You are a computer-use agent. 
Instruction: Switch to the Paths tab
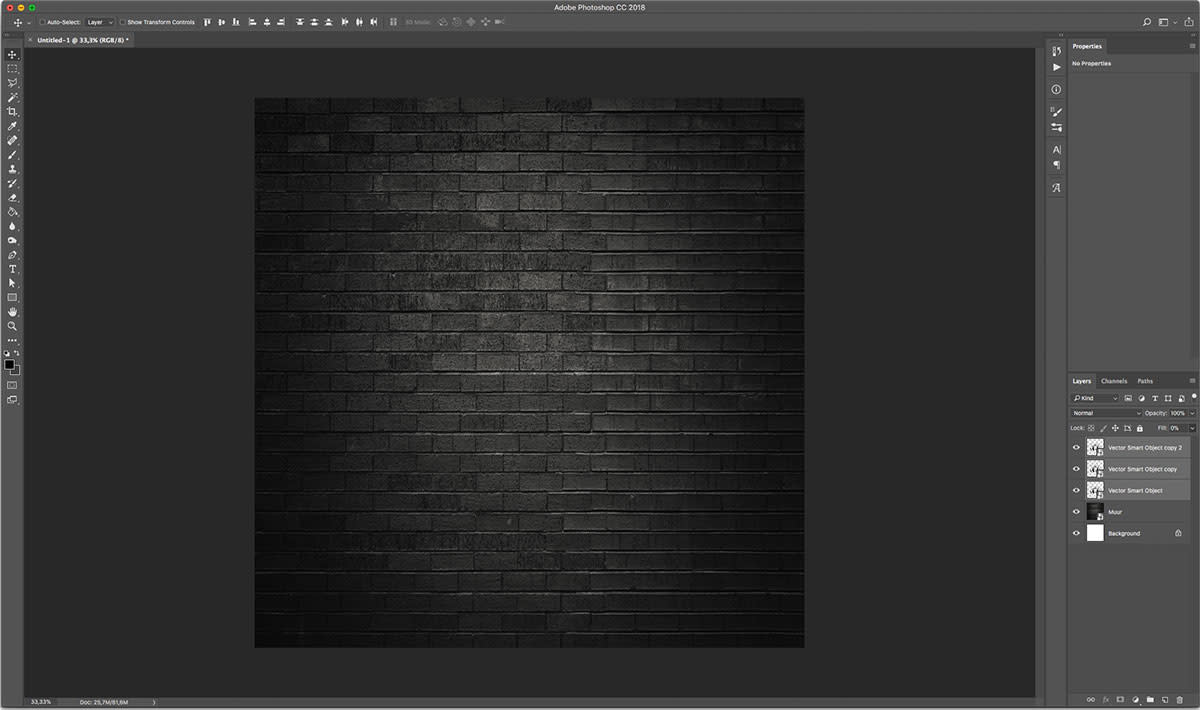(1145, 381)
